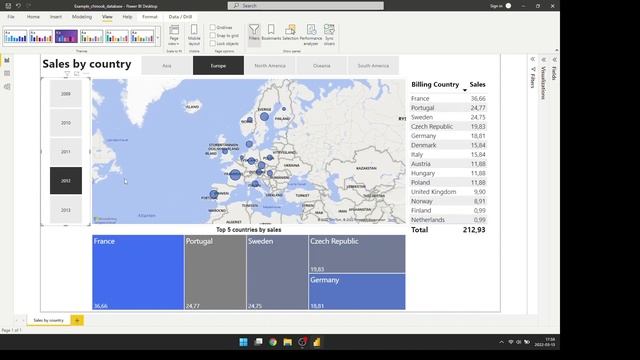Image resolution: width=640 pixels, height=360 pixels.
Task: Click Focus mode icon above year slicer
Action: (77, 74)
